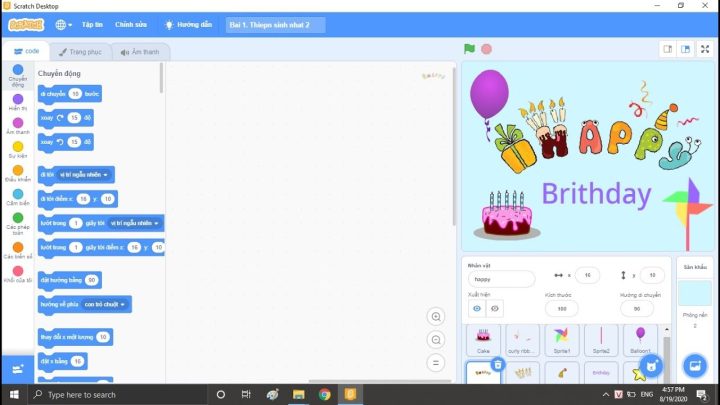Select the Cake sprite thumbnail
This screenshot has width=720, height=405.
(483, 338)
